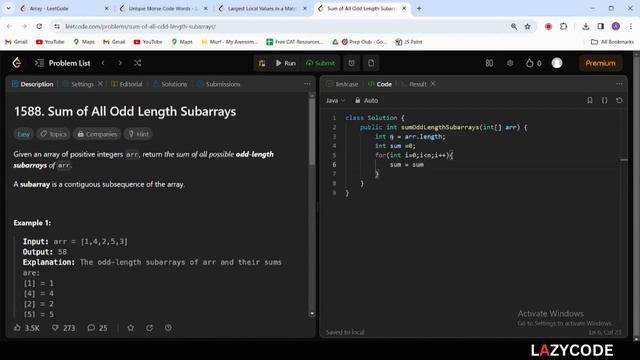Go to next problem arrow
Image resolution: width=640 pixels, height=360 pixels.
(120, 63)
